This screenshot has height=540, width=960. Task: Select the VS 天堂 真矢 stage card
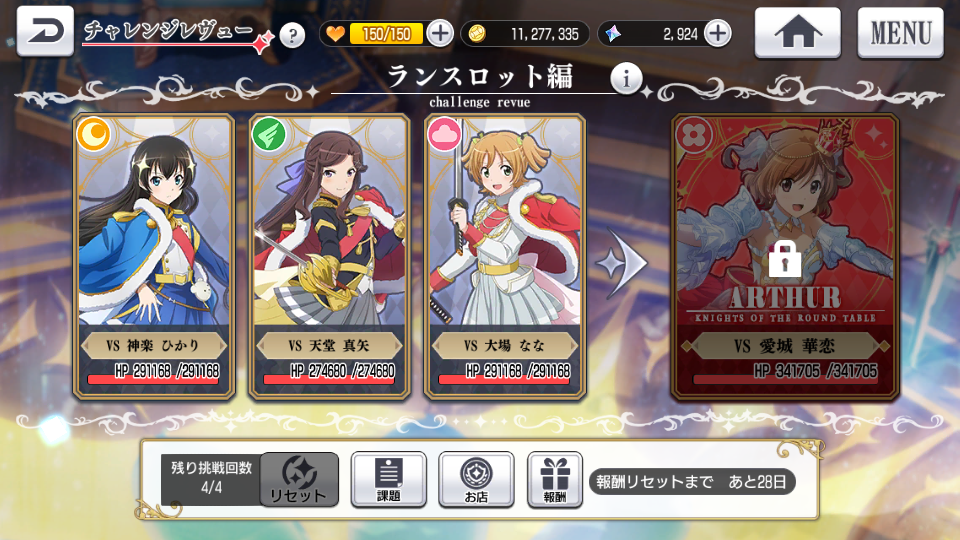[x=329, y=257]
